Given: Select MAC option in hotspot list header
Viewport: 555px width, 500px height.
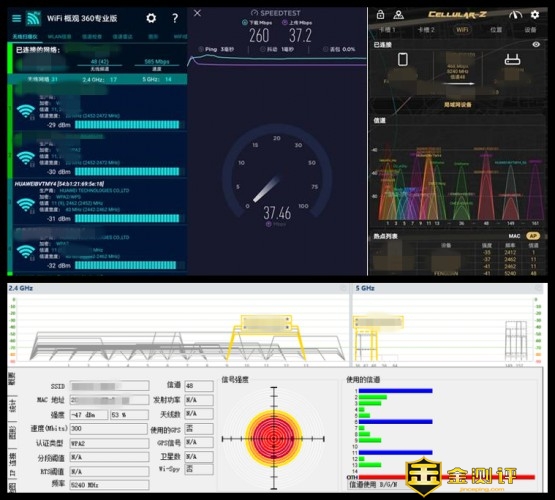Looking at the screenshot, I should click(514, 236).
